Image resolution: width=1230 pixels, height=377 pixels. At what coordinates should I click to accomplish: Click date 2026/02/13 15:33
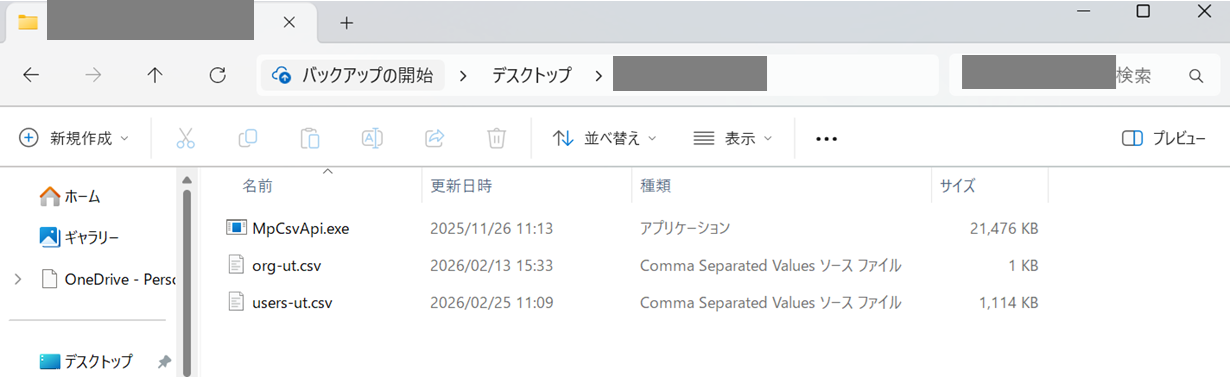pyautogui.click(x=492, y=265)
